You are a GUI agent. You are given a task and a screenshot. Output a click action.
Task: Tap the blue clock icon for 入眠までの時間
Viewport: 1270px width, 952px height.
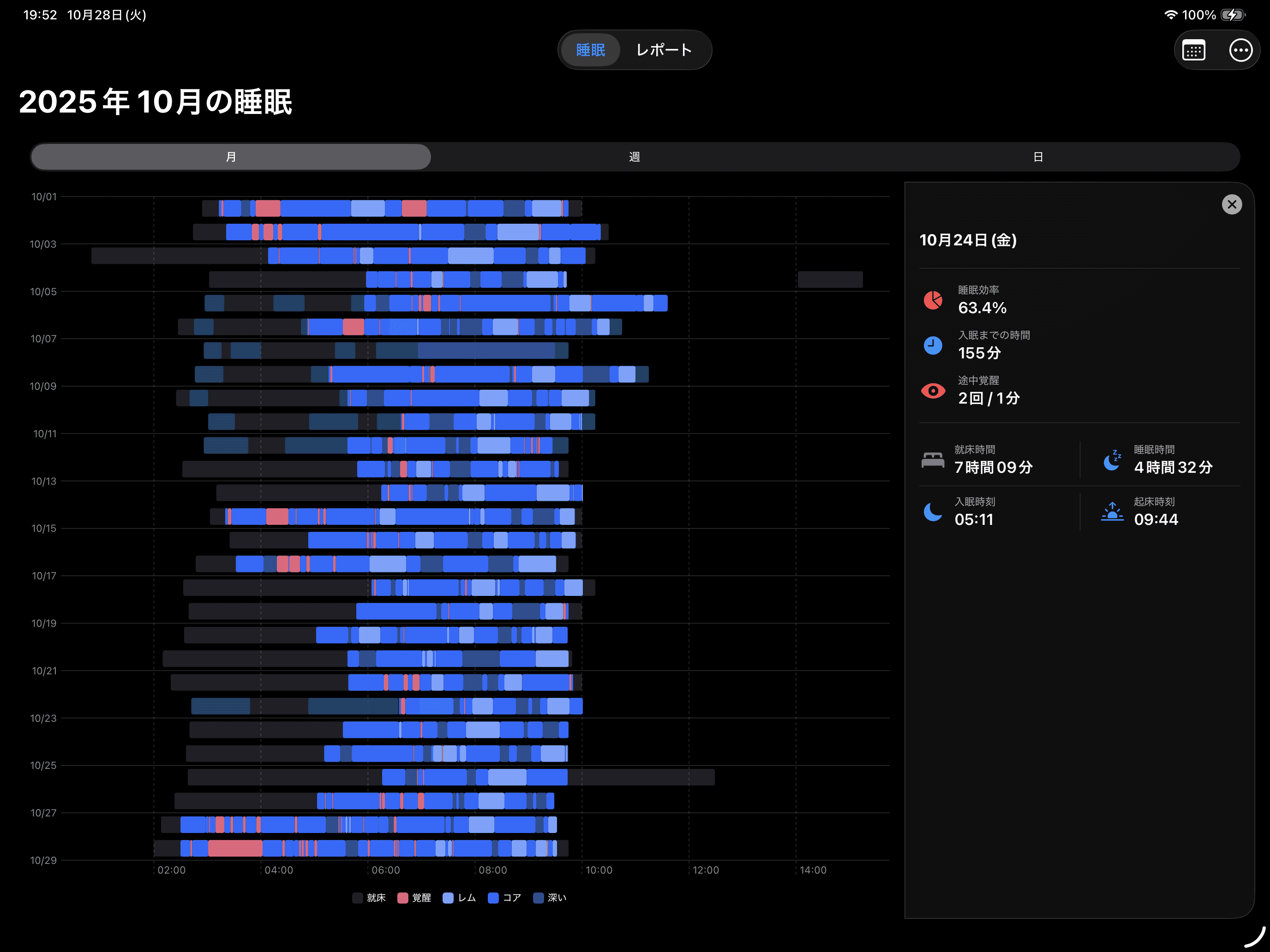click(933, 345)
